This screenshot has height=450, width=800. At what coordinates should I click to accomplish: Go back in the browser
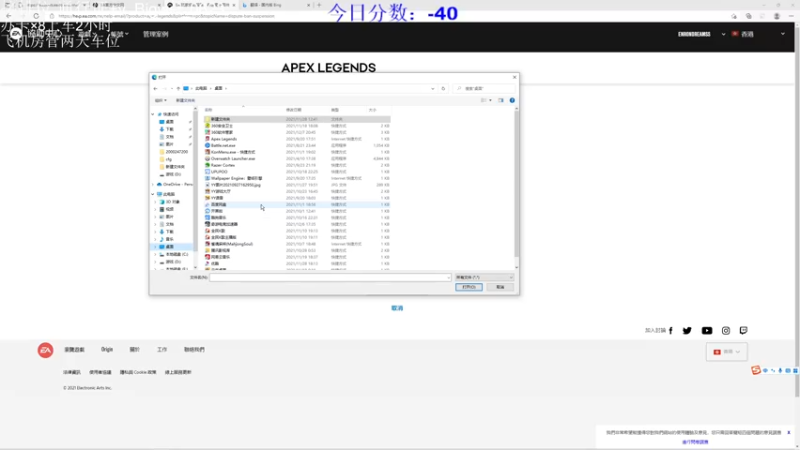tap(9, 16)
